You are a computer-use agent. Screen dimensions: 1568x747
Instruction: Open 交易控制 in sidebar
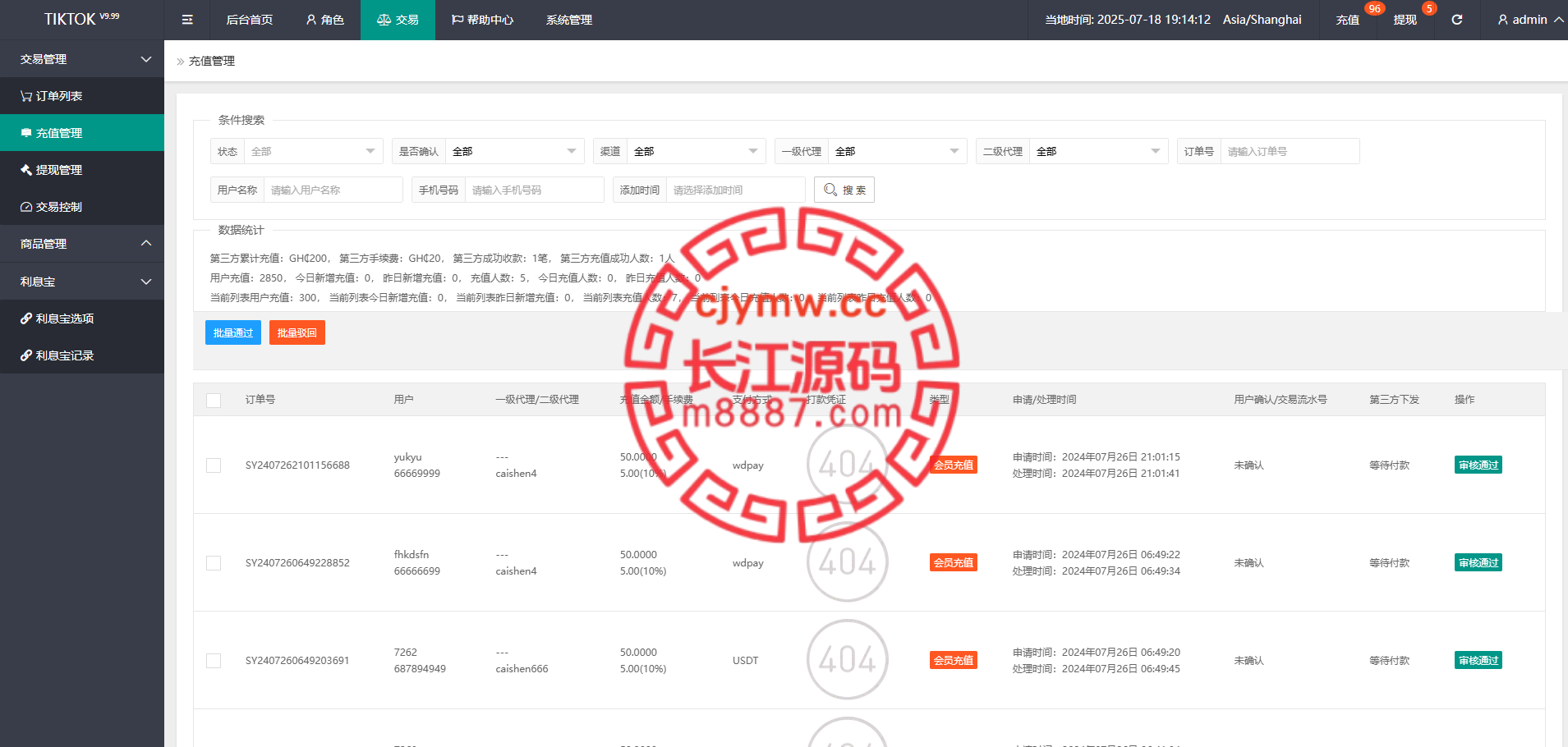coord(82,207)
